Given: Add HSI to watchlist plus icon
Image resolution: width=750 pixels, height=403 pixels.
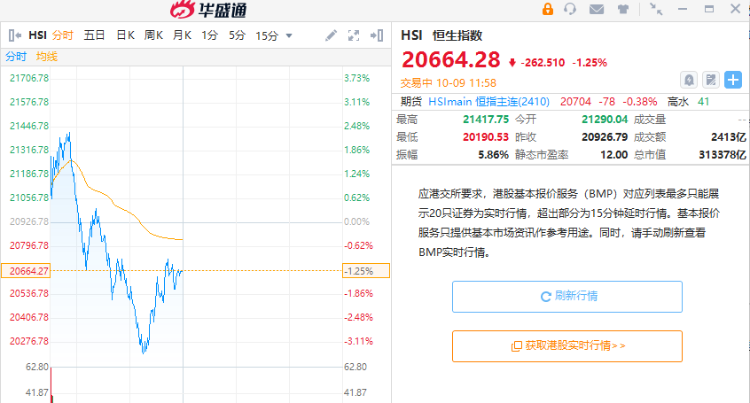Looking at the screenshot, I should (x=733, y=80).
